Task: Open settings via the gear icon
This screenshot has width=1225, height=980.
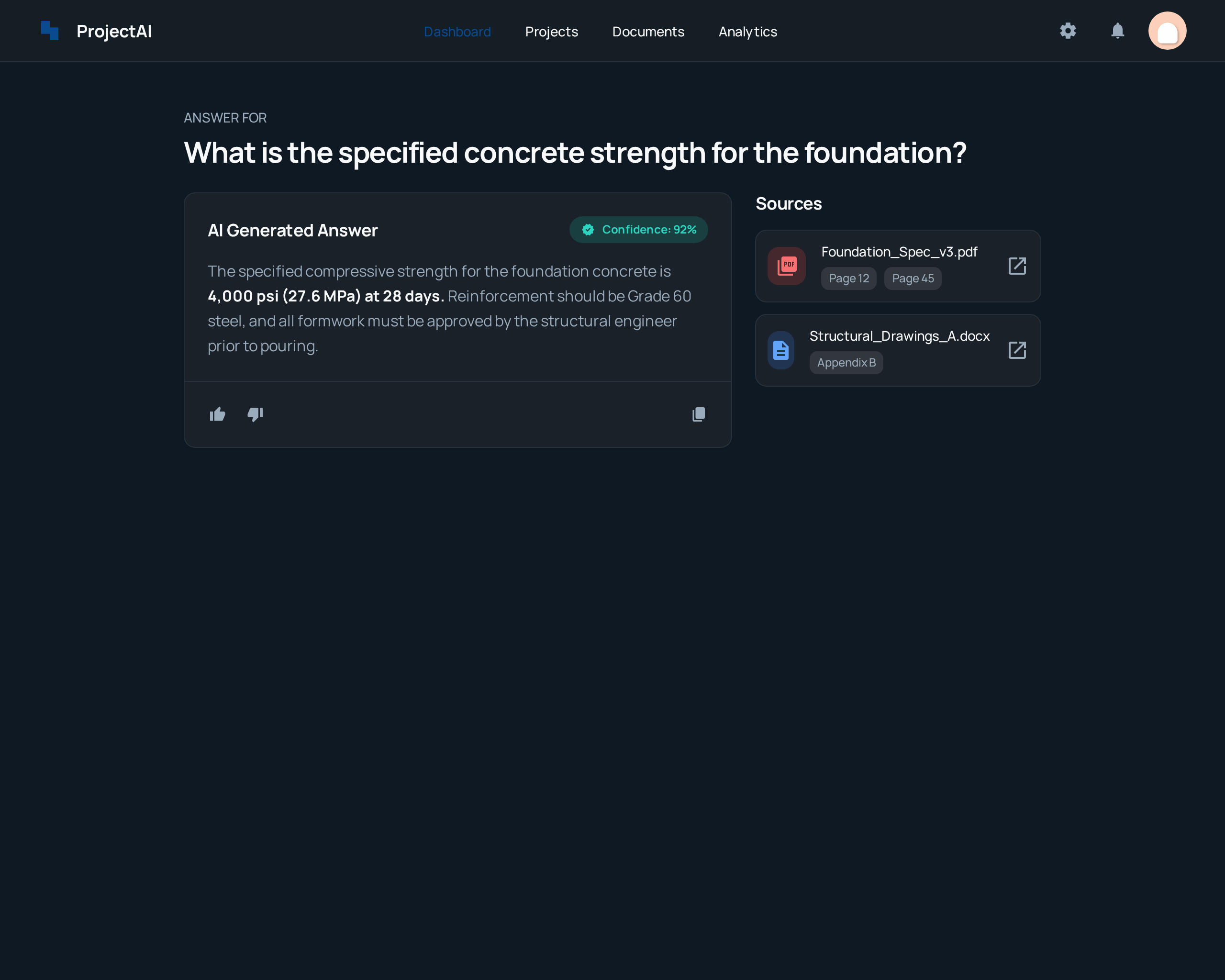Action: pyautogui.click(x=1068, y=31)
